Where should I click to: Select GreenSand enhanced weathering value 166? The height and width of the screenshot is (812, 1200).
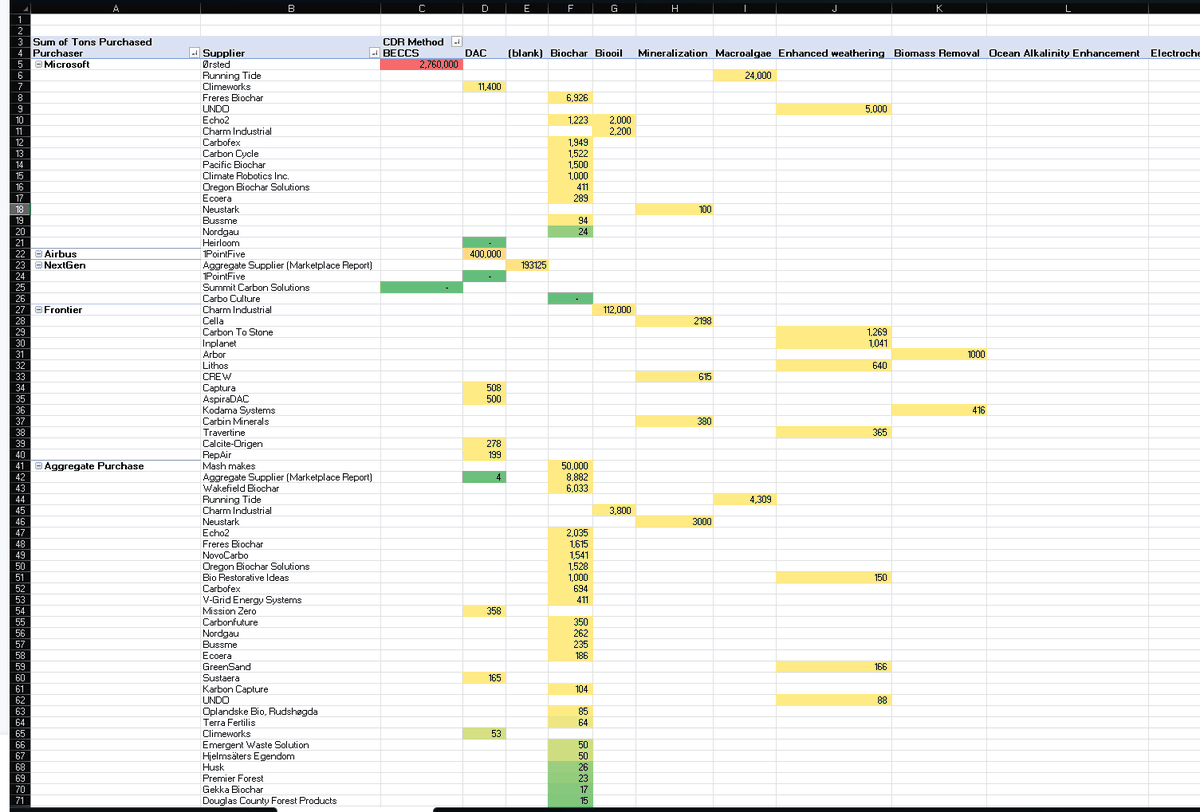pos(832,667)
